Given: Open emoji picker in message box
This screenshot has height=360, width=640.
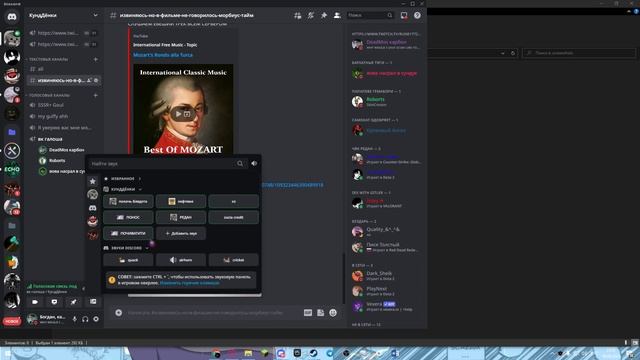Looking at the screenshot, I should (x=333, y=313).
